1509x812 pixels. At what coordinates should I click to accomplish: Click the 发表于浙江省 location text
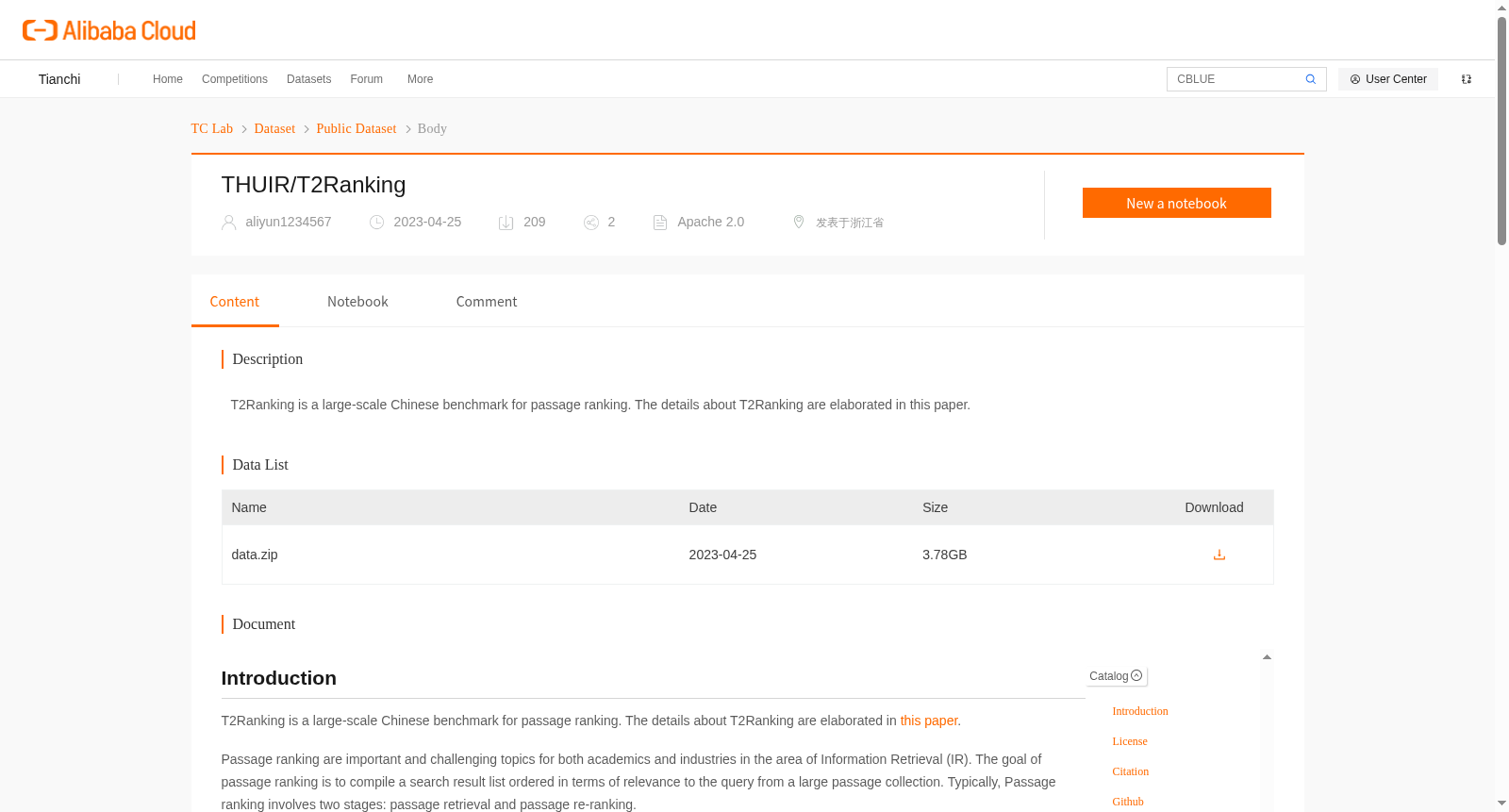tap(850, 223)
